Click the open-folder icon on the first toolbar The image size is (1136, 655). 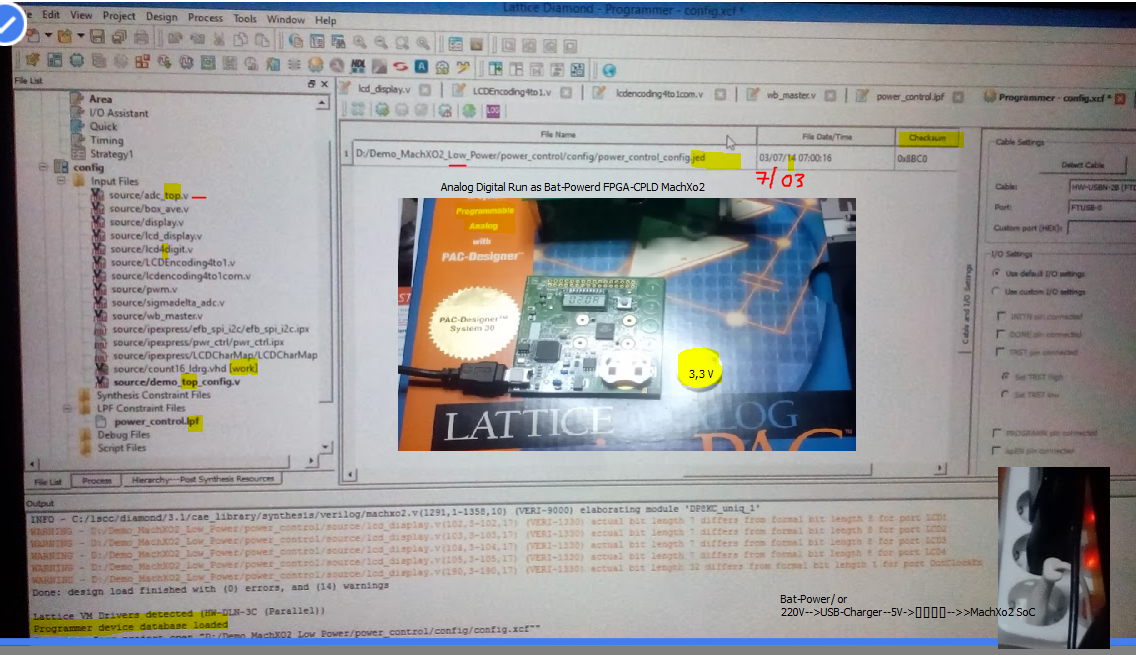click(65, 35)
